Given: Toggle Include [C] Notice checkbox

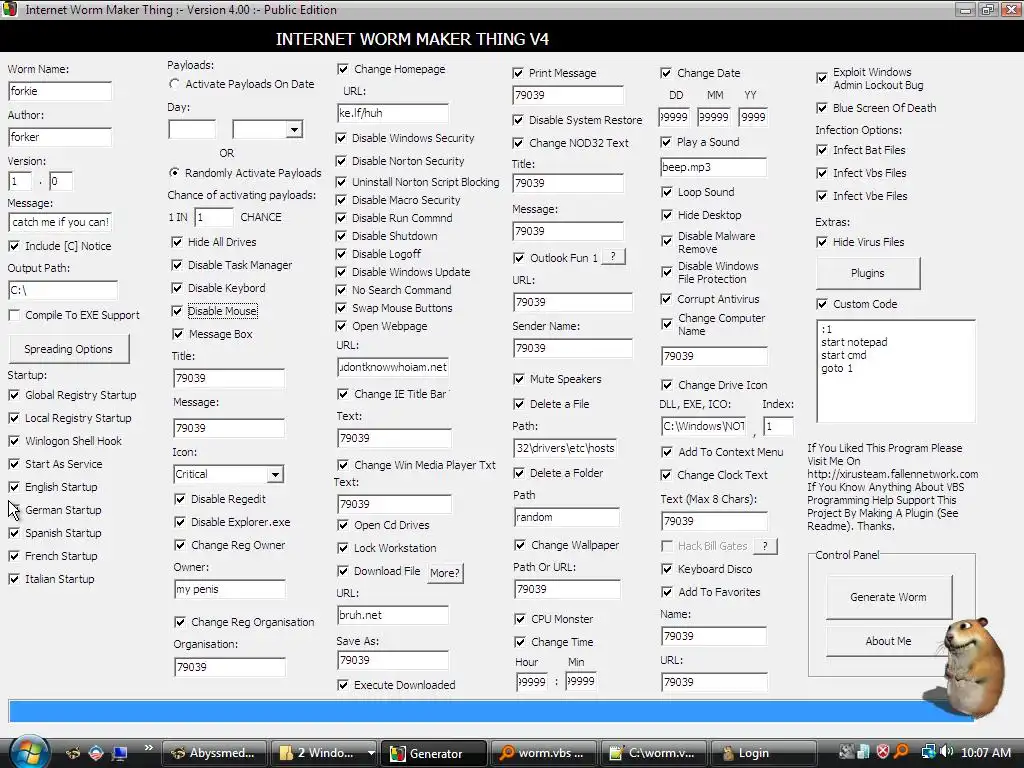Looking at the screenshot, I should point(14,246).
